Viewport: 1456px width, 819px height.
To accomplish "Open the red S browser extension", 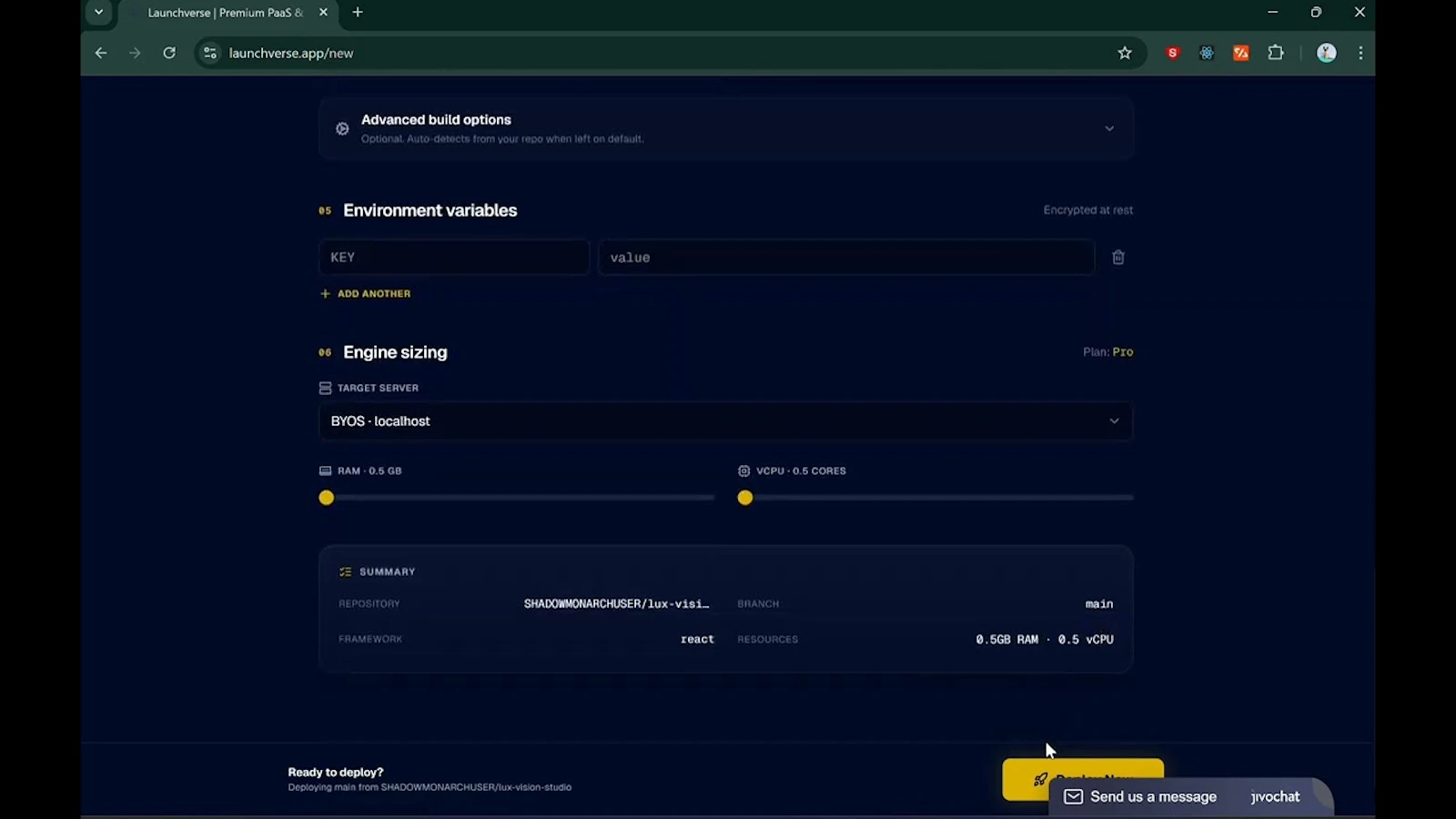I will coord(1173,53).
